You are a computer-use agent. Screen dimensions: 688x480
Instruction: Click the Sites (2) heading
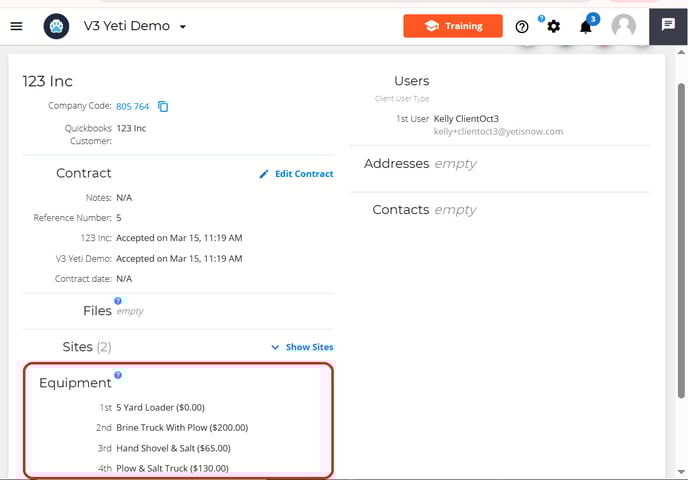click(87, 347)
